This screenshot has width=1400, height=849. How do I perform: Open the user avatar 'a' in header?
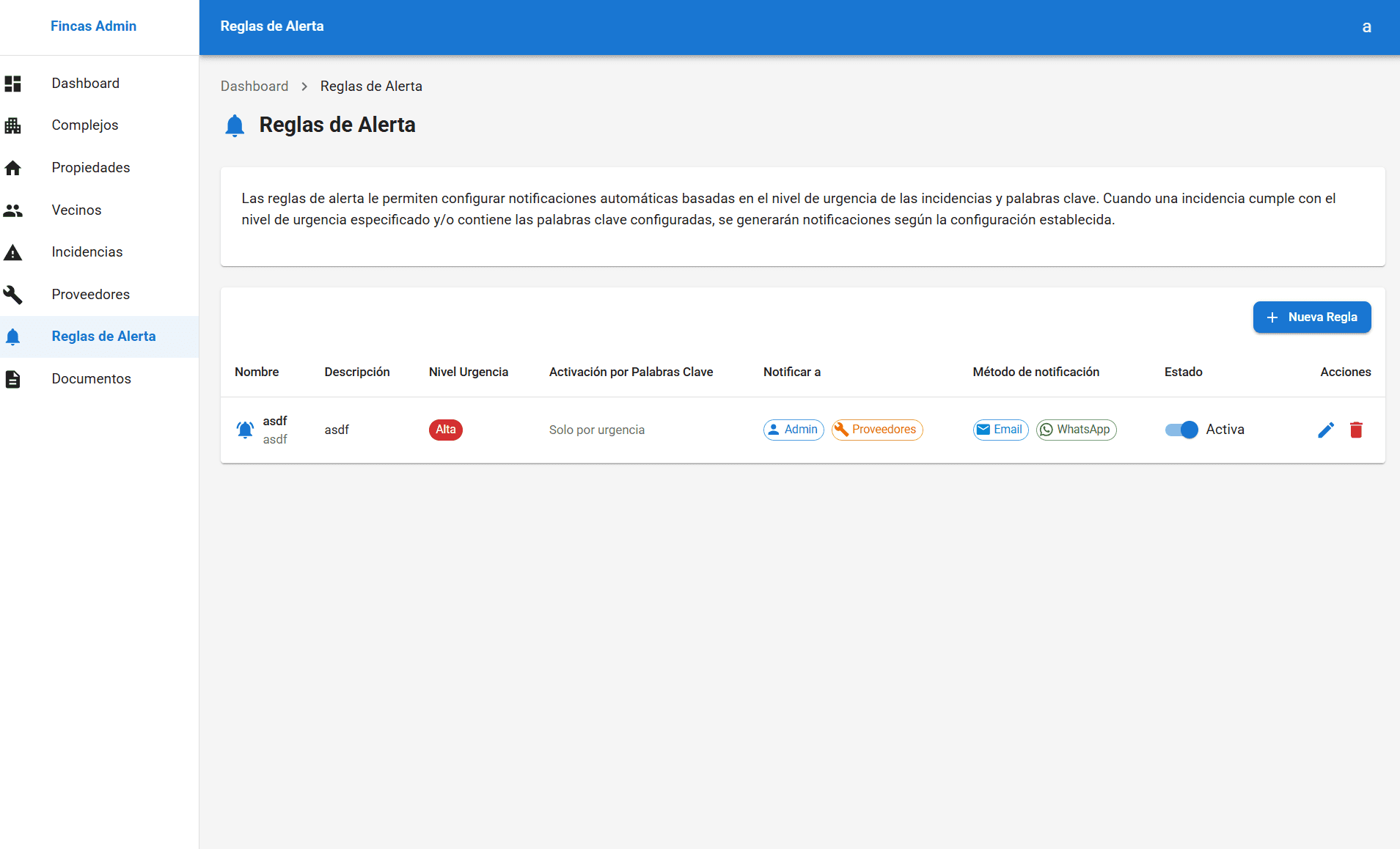[x=1366, y=27]
